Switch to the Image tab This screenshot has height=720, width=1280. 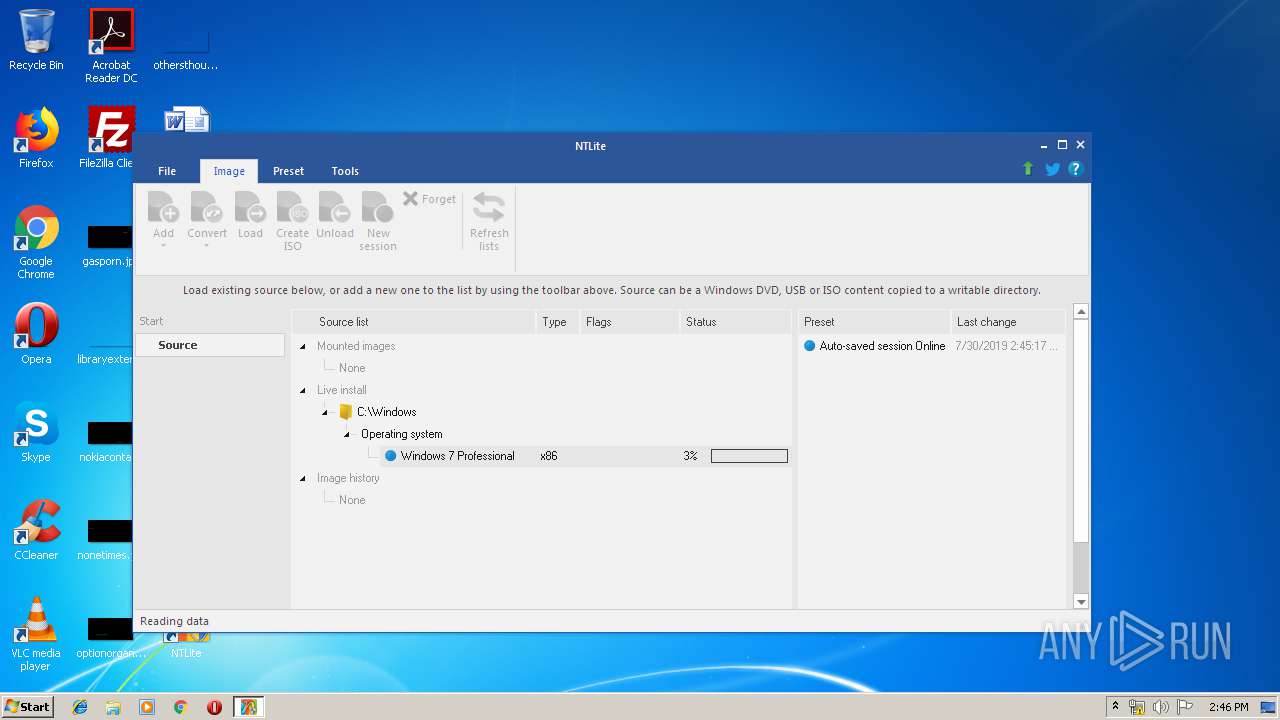click(x=229, y=171)
